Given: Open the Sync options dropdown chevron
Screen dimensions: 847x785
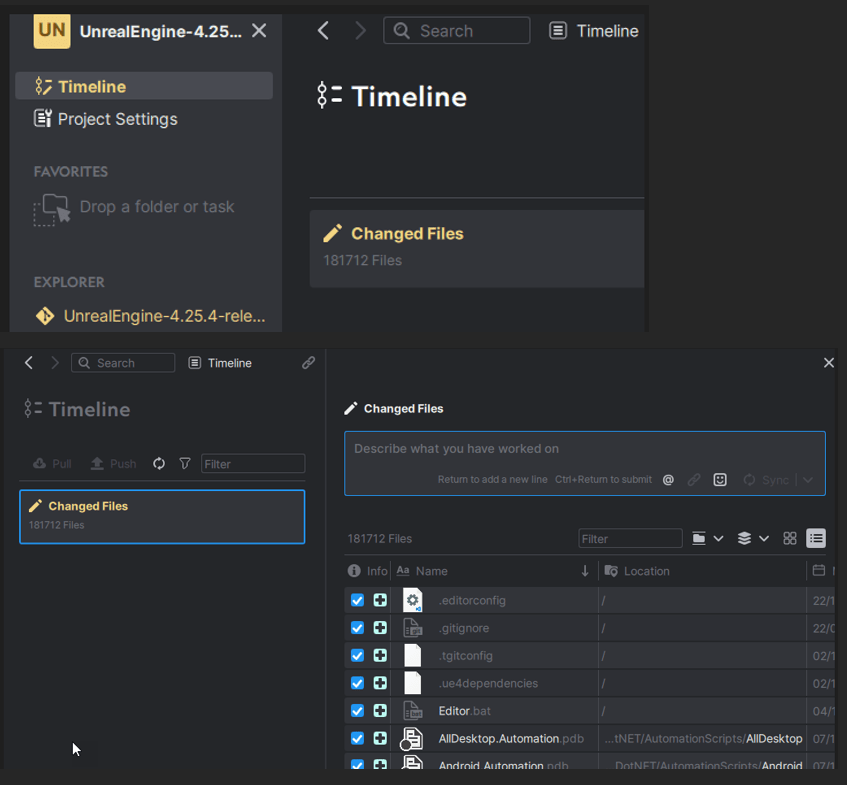Looking at the screenshot, I should (x=808, y=479).
